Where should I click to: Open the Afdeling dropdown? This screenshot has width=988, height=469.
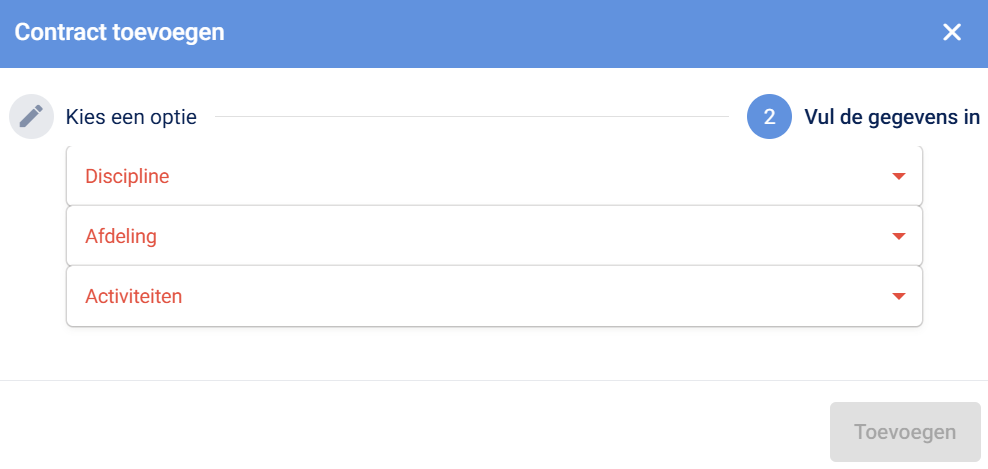click(493, 237)
